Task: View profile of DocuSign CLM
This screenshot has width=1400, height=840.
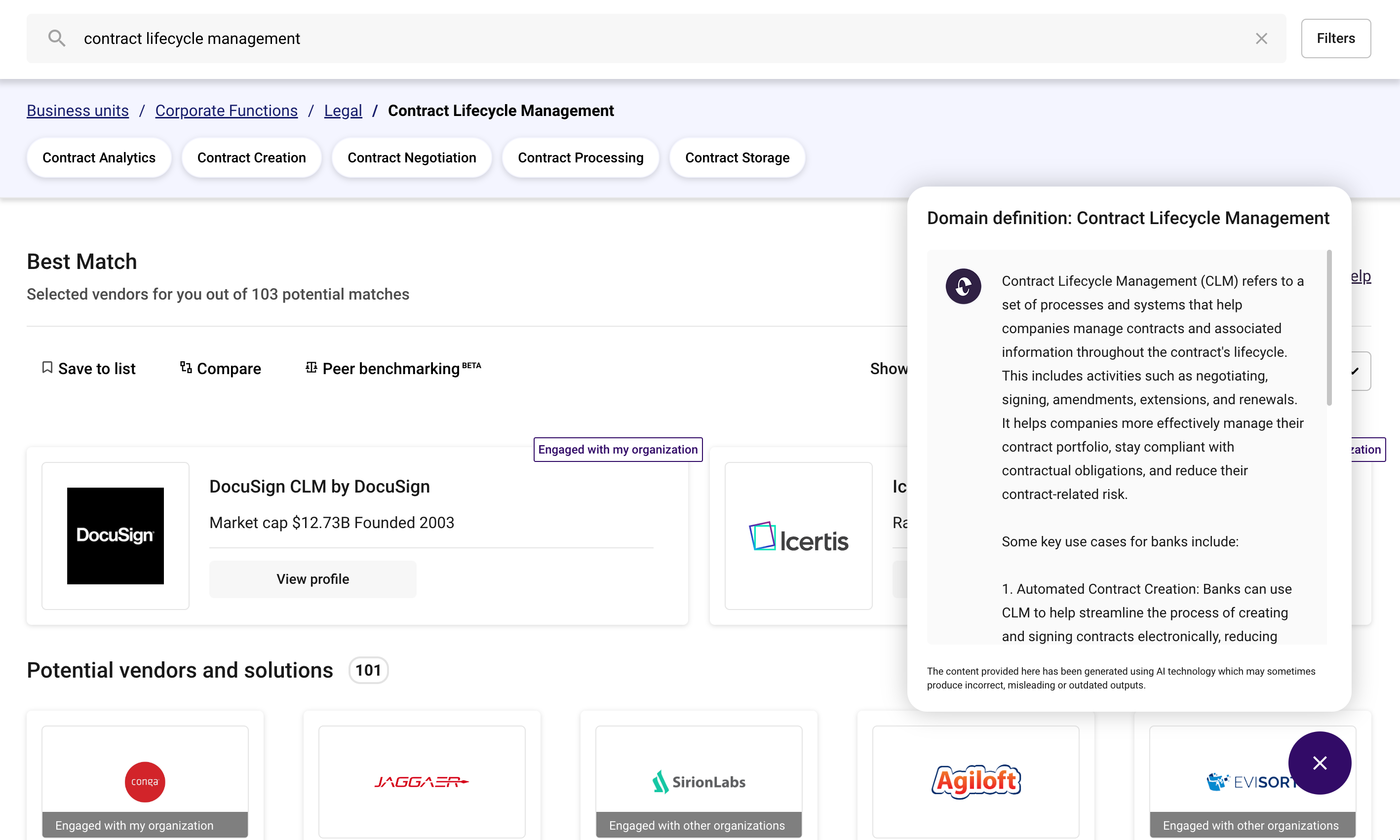Action: tap(313, 579)
